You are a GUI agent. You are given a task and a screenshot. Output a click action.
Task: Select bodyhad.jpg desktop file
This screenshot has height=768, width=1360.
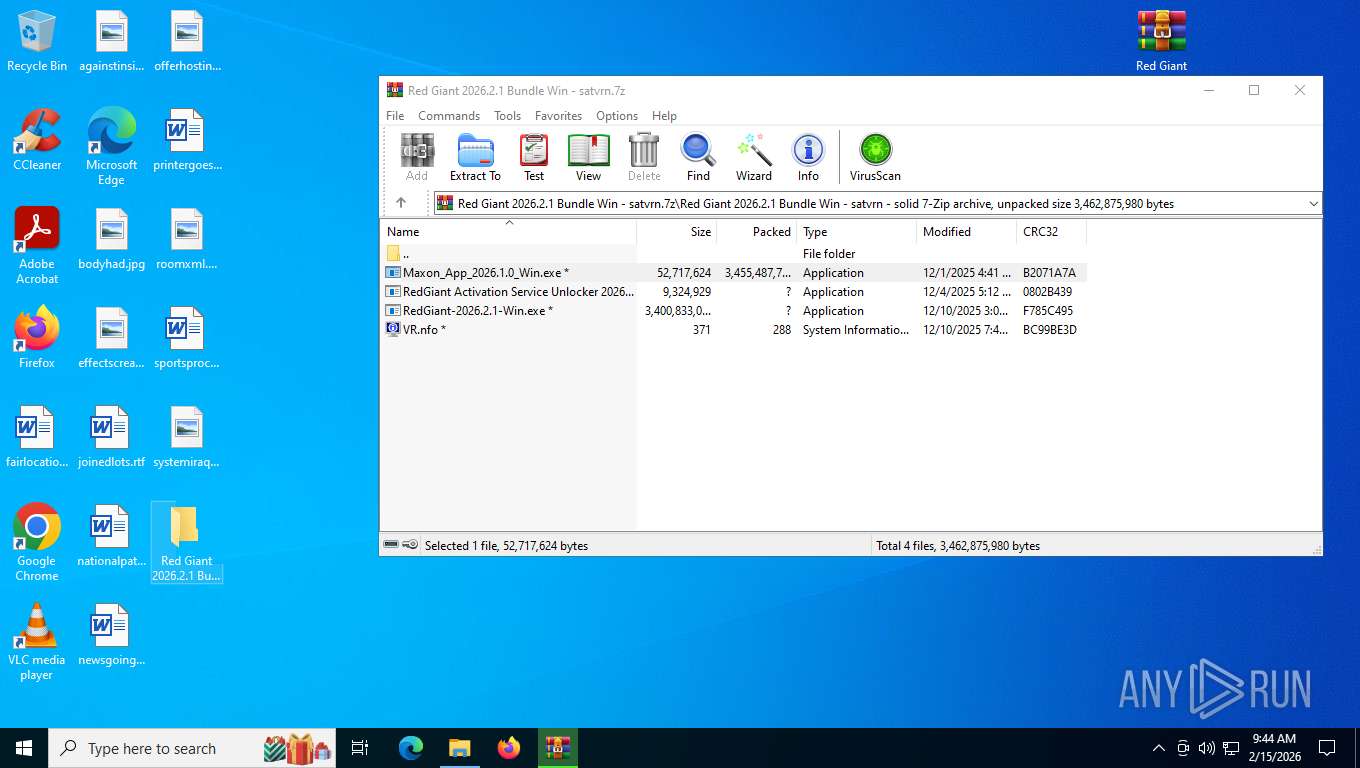(111, 240)
